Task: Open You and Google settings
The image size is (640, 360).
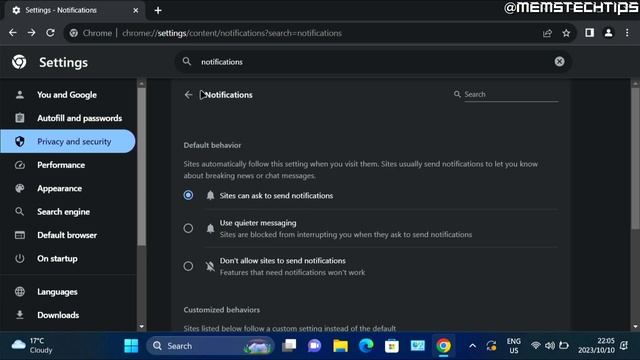Action: (x=68, y=95)
